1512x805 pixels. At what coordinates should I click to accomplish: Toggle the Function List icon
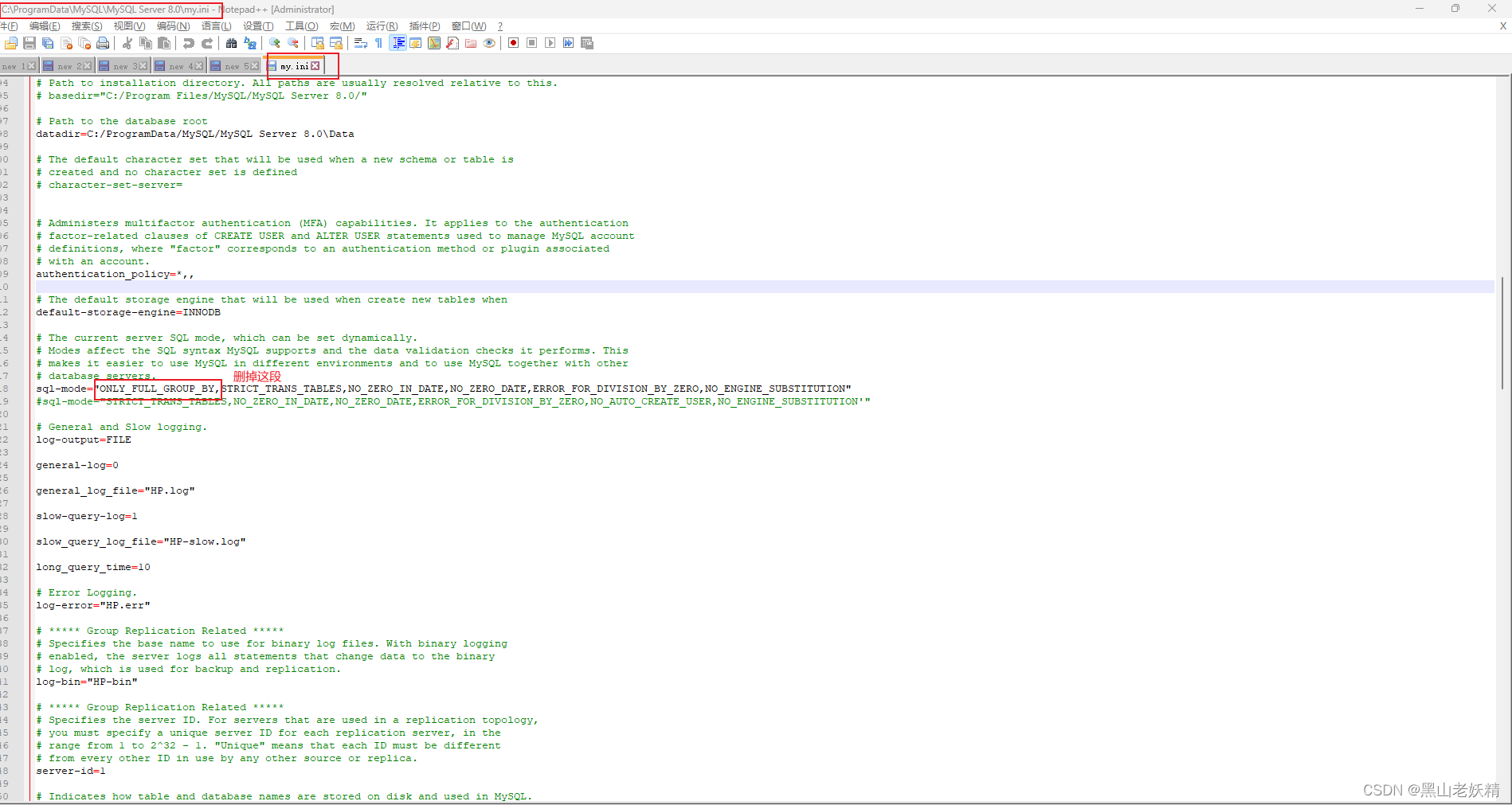pyautogui.click(x=452, y=43)
